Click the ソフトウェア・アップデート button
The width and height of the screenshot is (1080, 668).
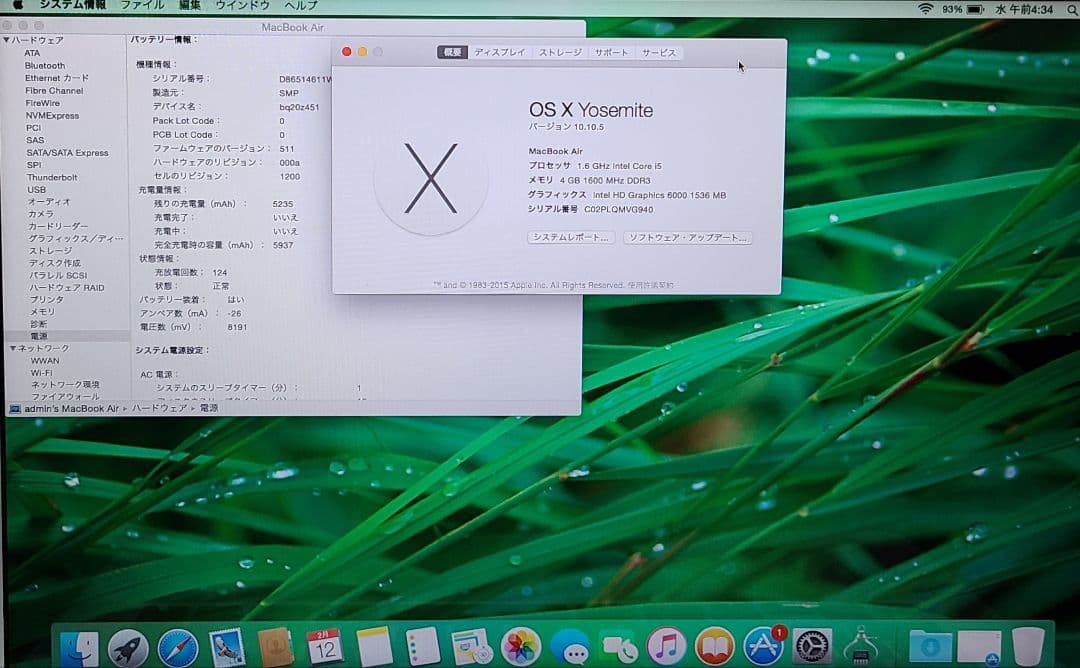pos(690,238)
